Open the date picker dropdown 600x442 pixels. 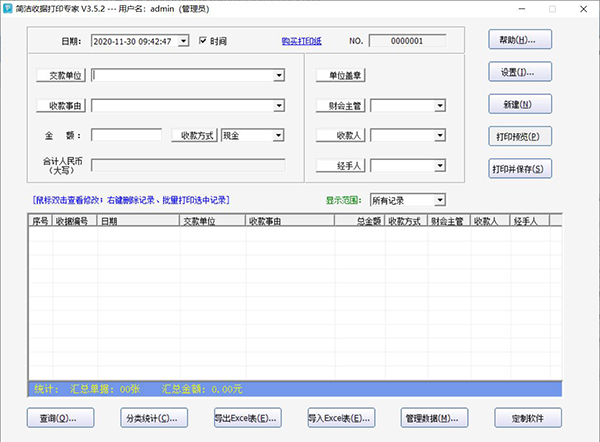pos(182,41)
